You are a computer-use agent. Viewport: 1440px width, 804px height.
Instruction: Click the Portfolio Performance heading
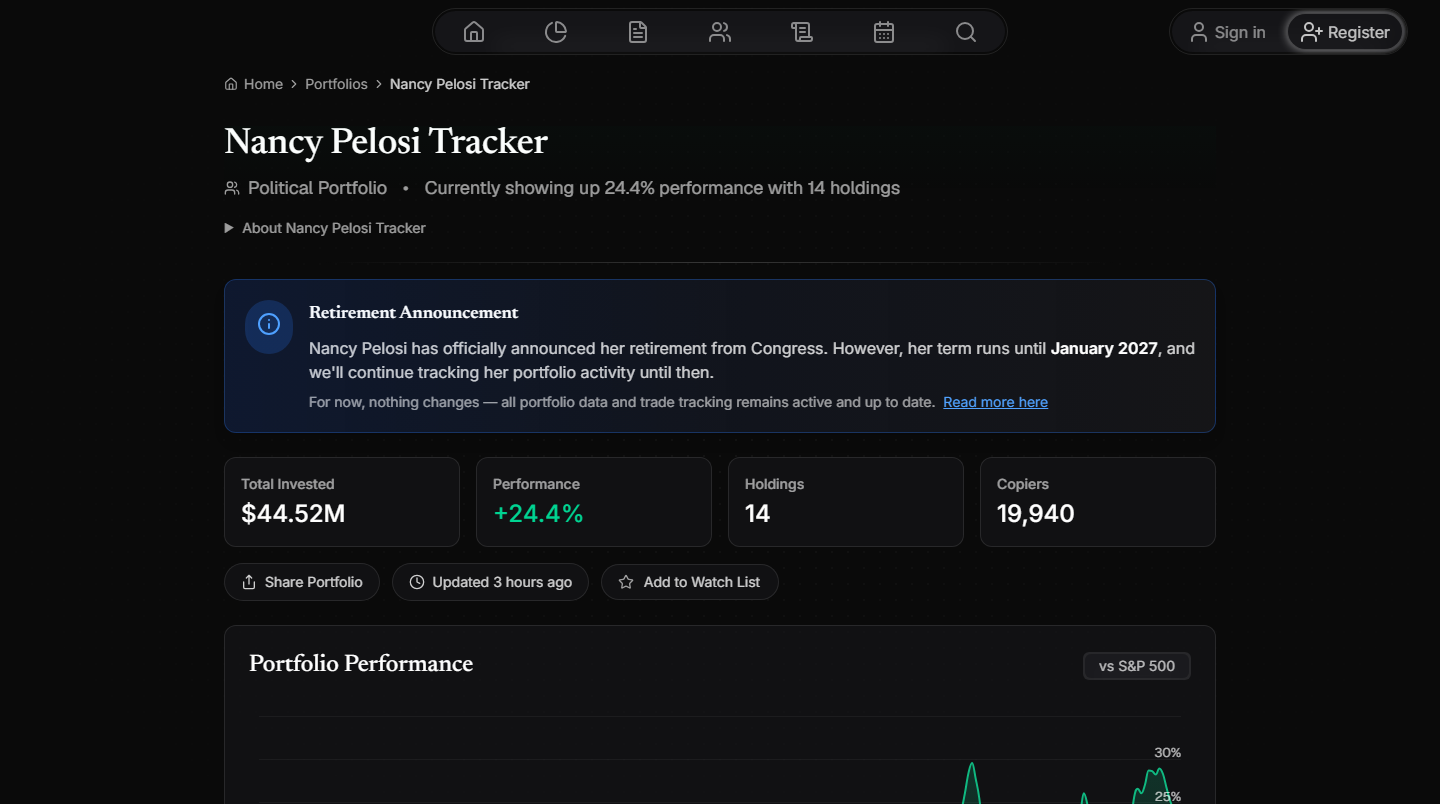(361, 664)
